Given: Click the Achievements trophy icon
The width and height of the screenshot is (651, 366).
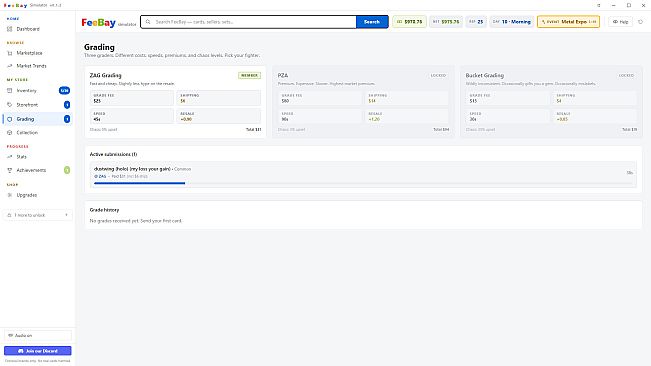Looking at the screenshot, I should pyautogui.click(x=10, y=170).
